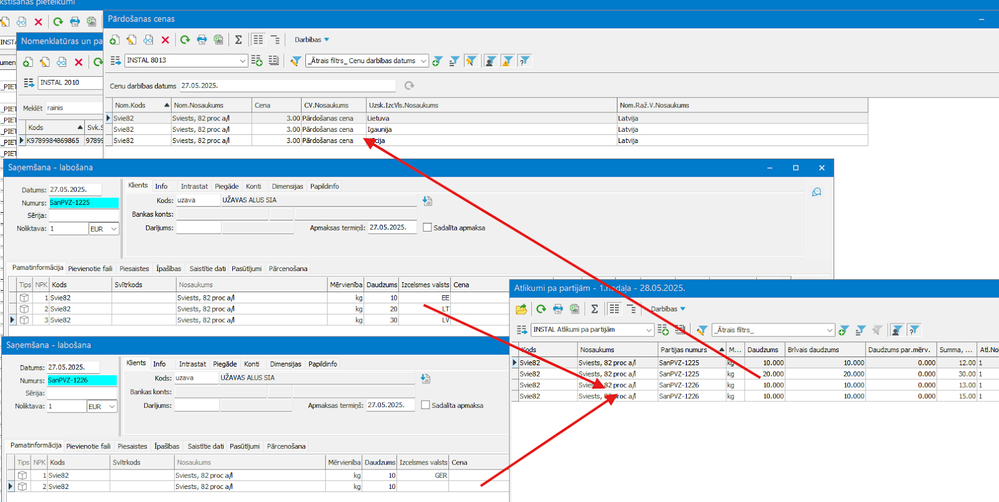Open Pārcenošana tab in SanPVZ-1225 window

287,268
